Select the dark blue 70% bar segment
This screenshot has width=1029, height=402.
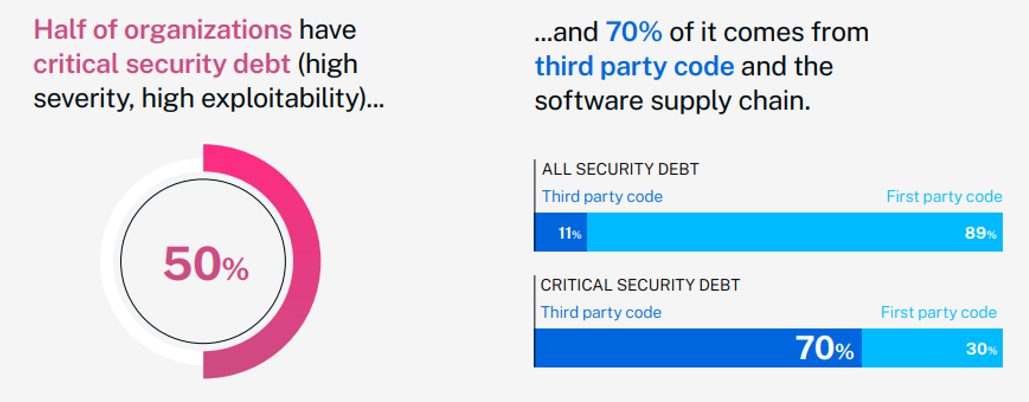[x=698, y=348]
